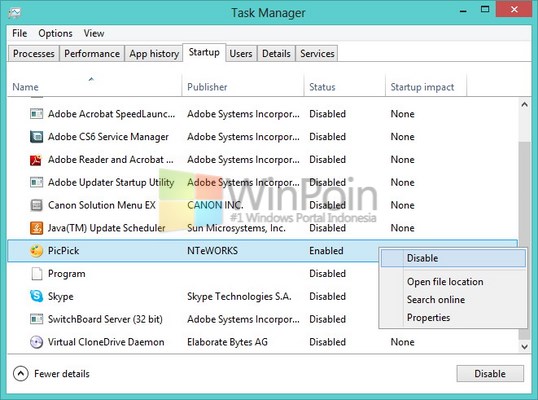Click the Adobe CS6 Service Manager icon
This screenshot has height=400, width=538.
(x=36, y=137)
